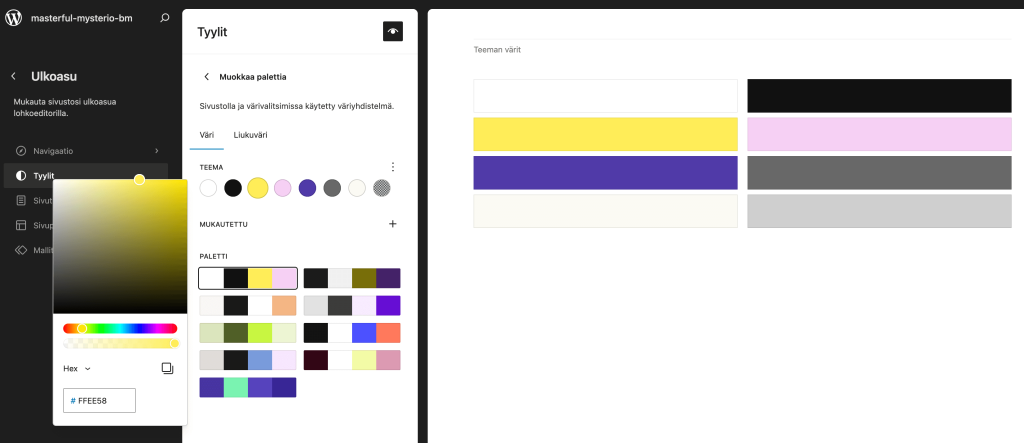The height and width of the screenshot is (443, 1024).
Task: Click the light gray bar in preview
Action: point(879,211)
